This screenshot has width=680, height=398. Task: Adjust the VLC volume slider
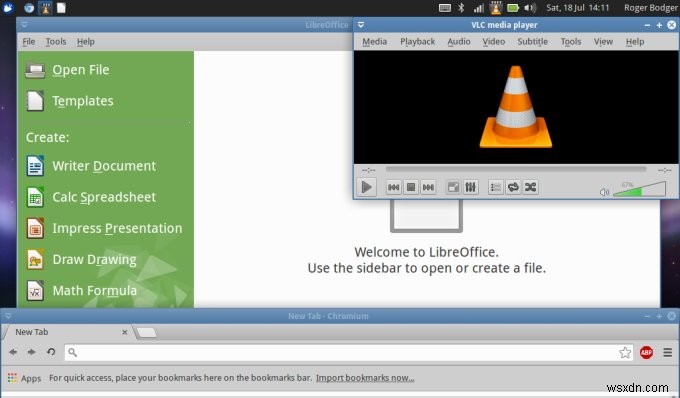(639, 189)
